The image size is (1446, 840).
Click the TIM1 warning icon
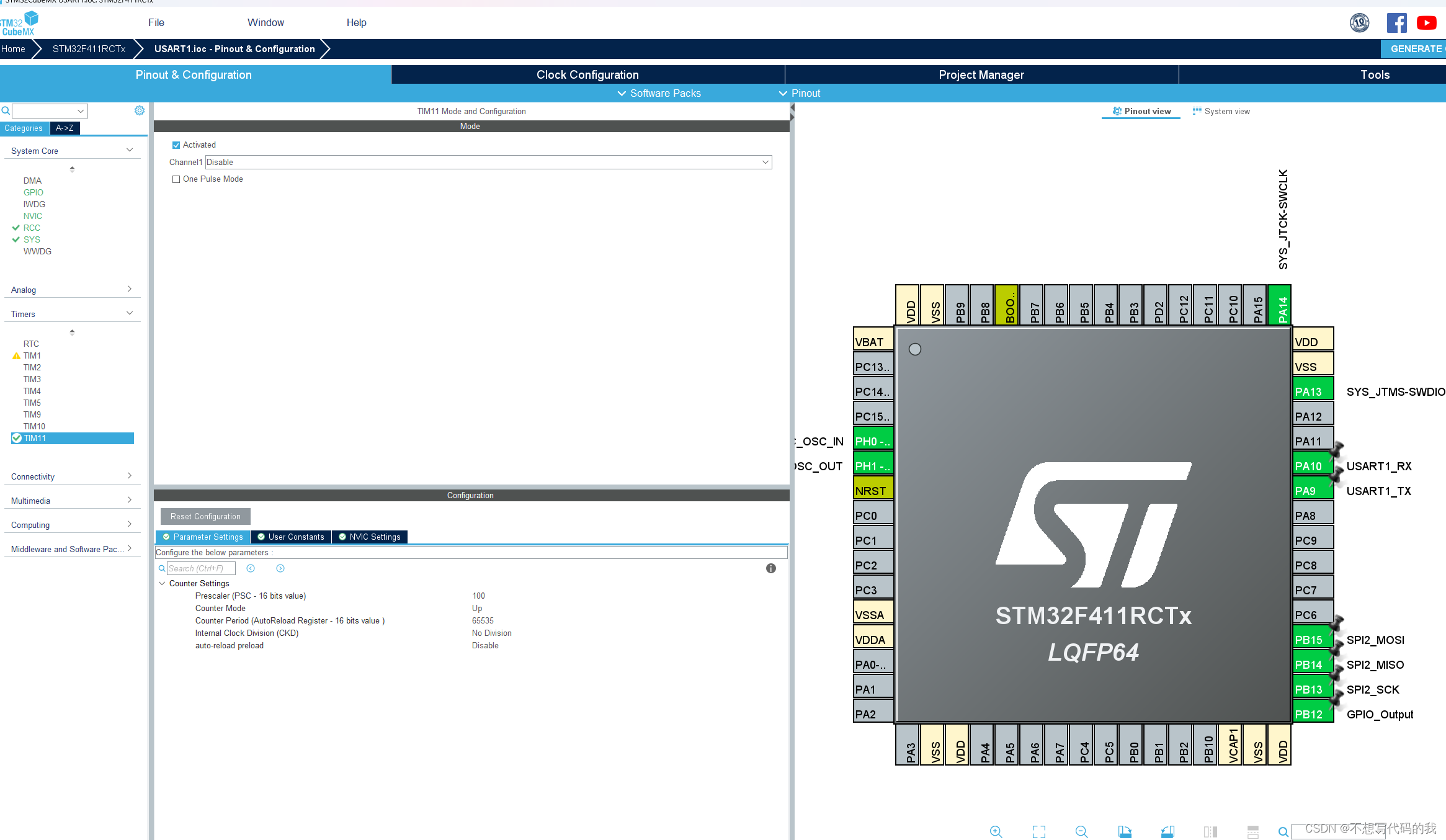[x=16, y=356]
